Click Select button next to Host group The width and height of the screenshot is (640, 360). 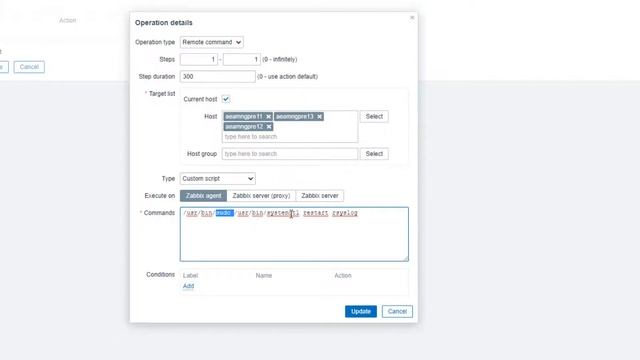click(x=374, y=154)
